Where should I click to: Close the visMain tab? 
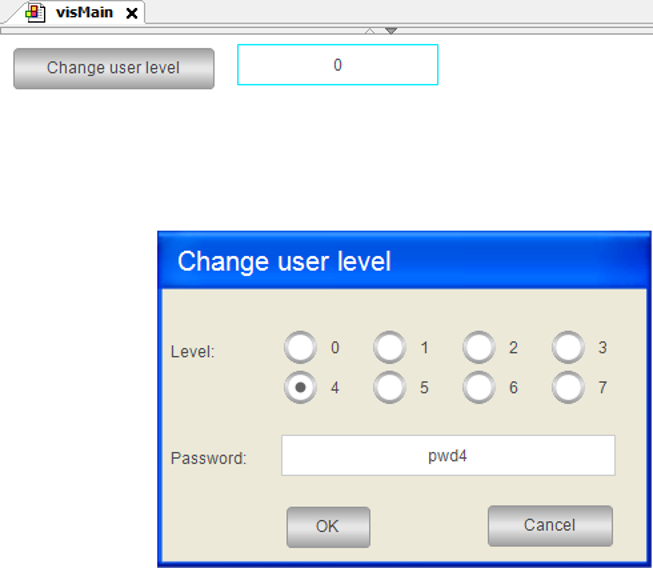point(131,14)
